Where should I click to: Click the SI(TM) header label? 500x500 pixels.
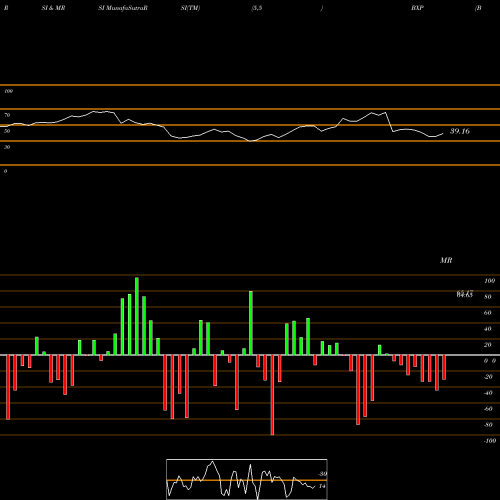tap(190, 8)
